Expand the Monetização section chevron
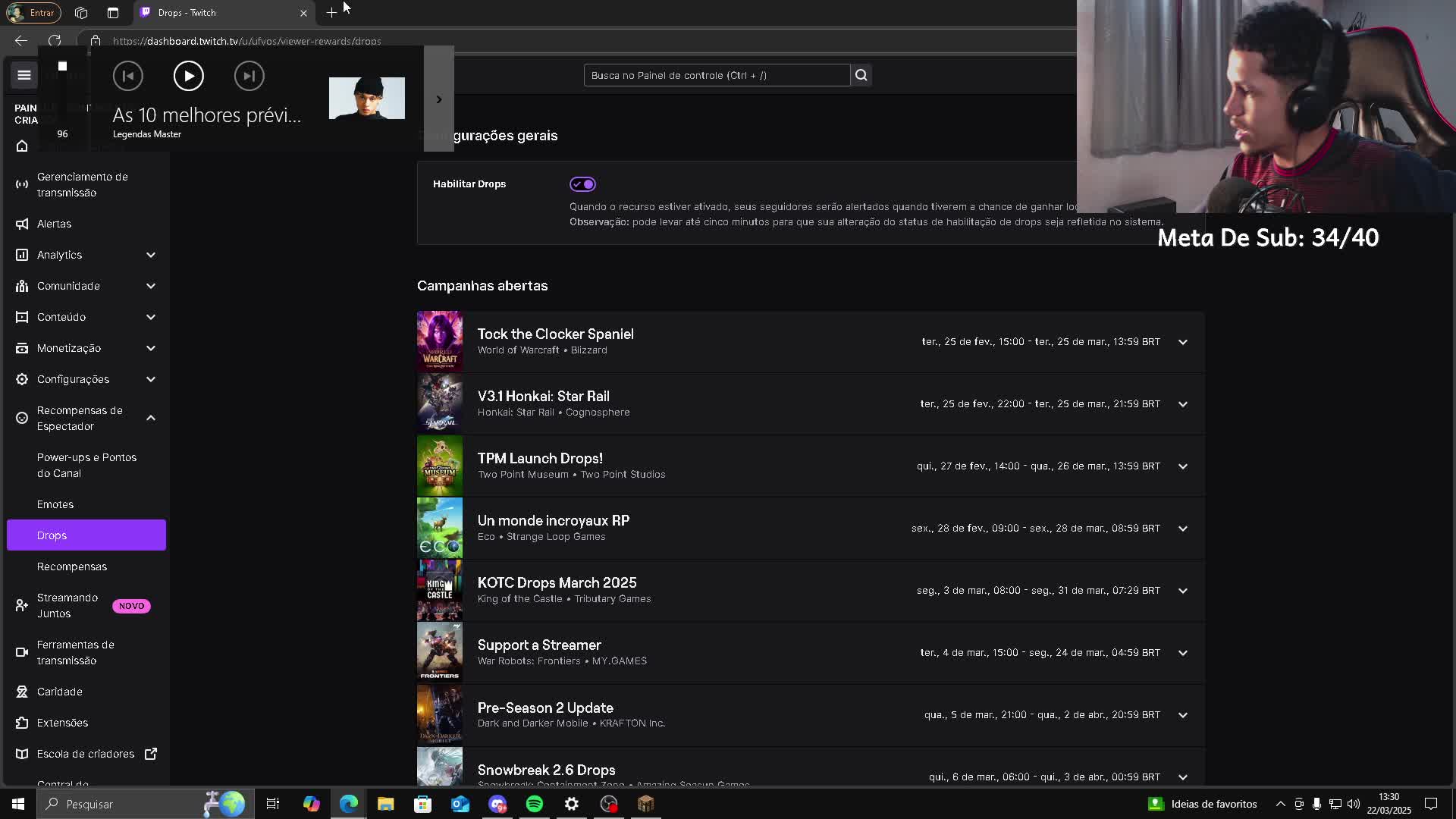 coord(151,348)
